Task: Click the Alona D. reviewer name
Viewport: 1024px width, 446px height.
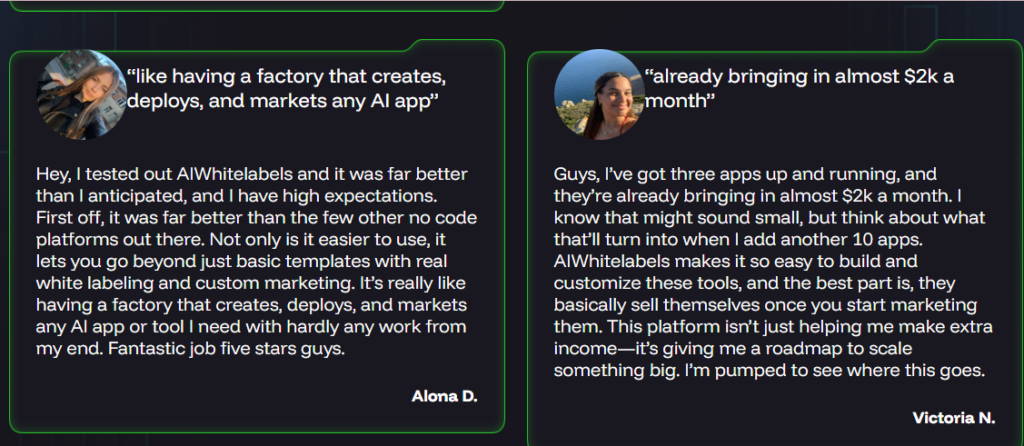Action: pos(445,396)
